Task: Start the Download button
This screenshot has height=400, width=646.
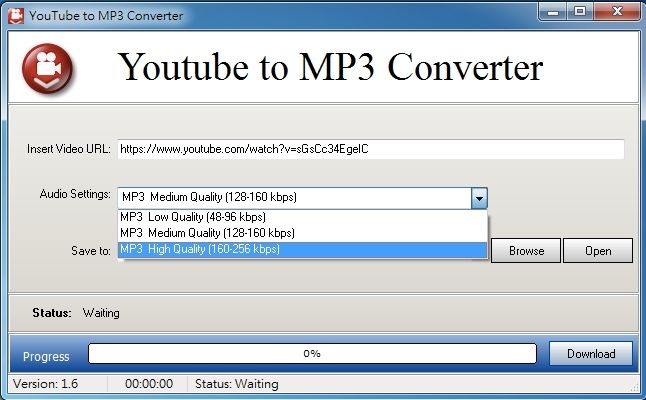Action: point(591,353)
